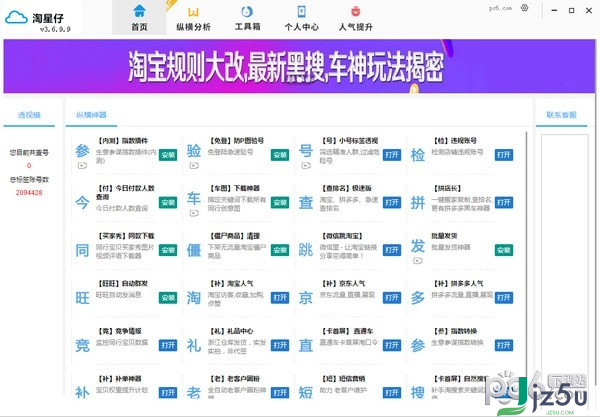Click the 拼 icon for 拼店长
600x417 pixels.
(x=417, y=202)
